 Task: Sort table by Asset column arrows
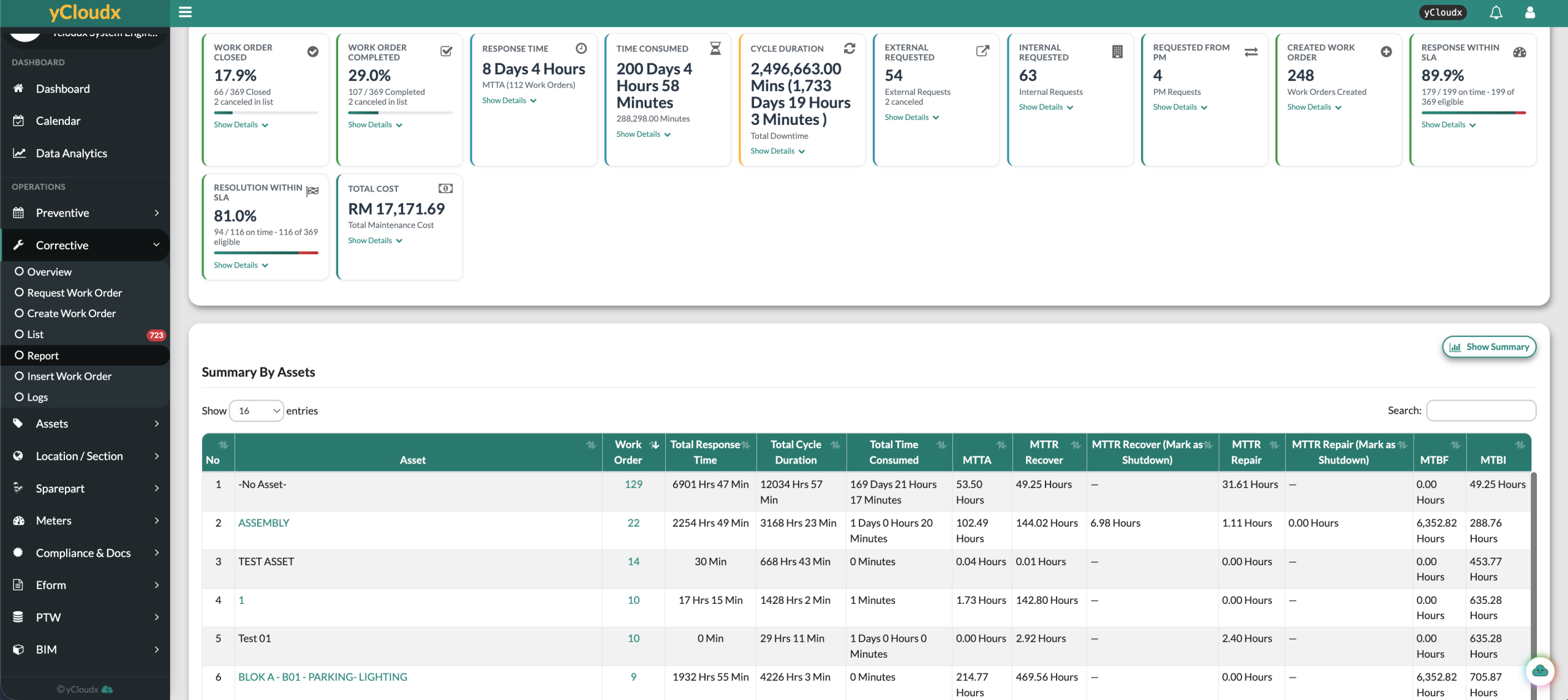point(591,445)
